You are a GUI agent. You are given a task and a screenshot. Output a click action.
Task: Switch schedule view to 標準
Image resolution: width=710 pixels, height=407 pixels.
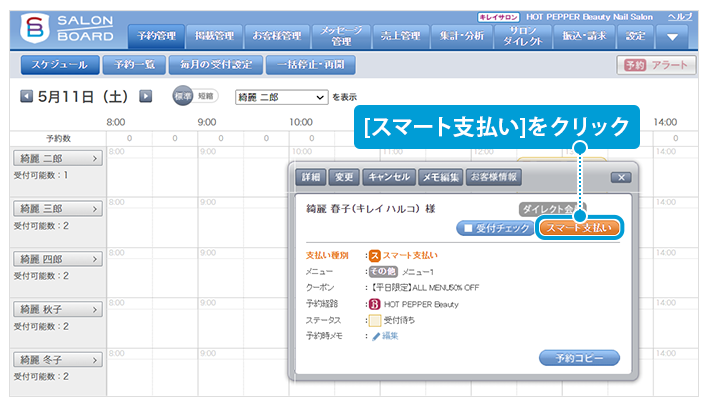(x=182, y=96)
